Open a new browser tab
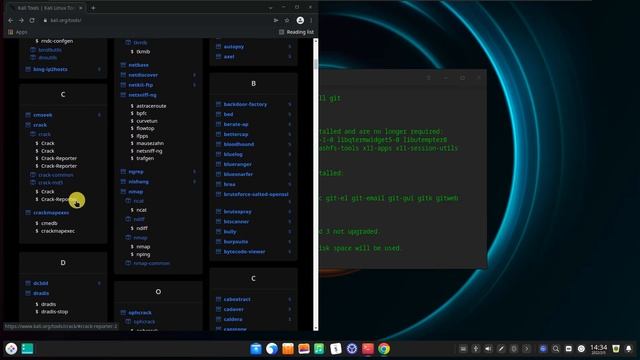Image resolution: width=640 pixels, height=360 pixels. click(93, 8)
